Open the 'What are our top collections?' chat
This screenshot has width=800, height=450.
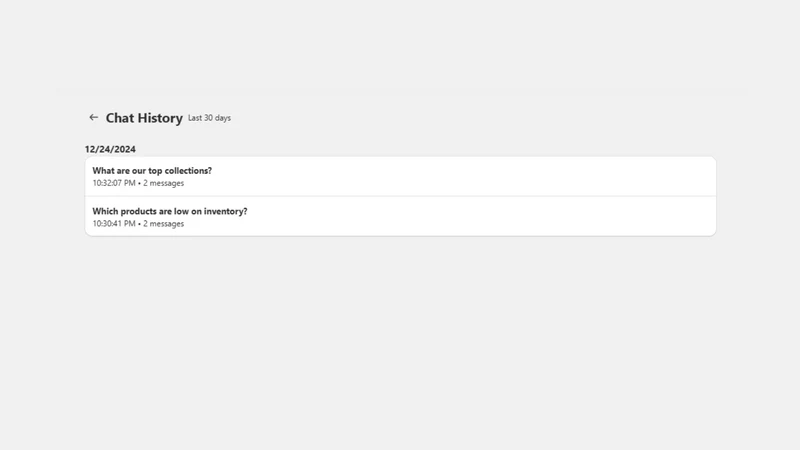pos(401,176)
